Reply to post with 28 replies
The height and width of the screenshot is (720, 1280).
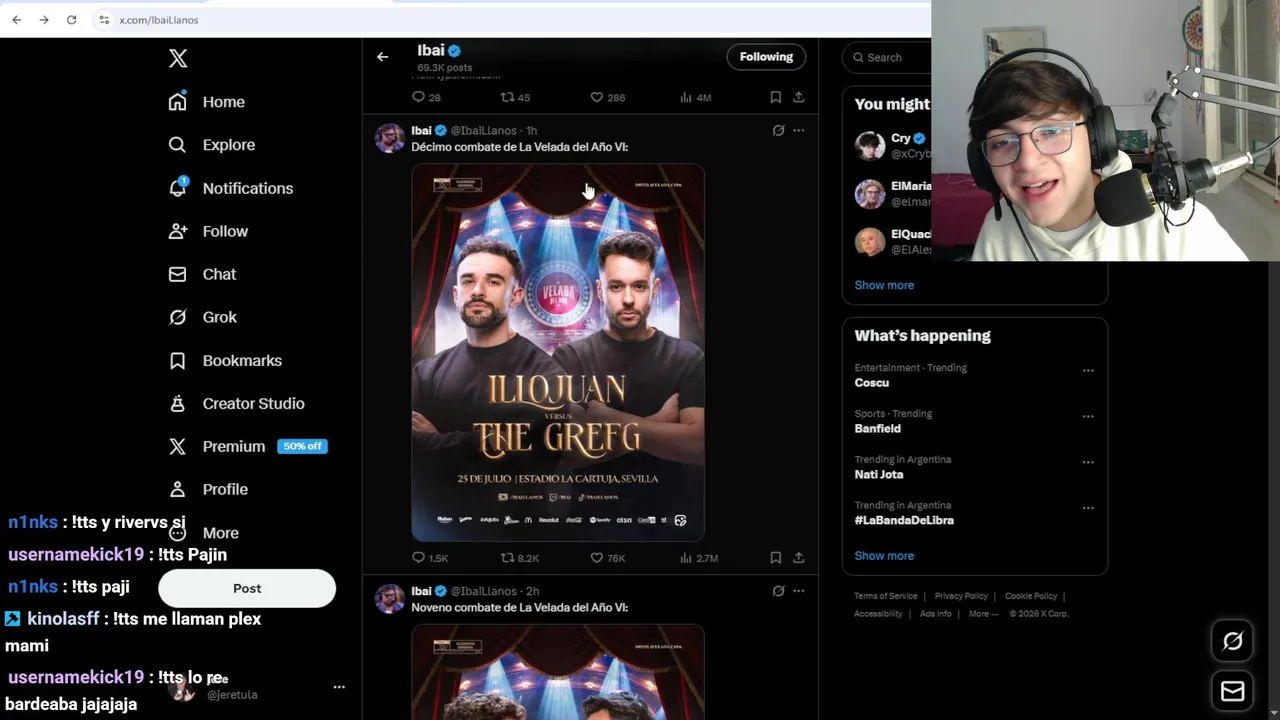(426, 97)
